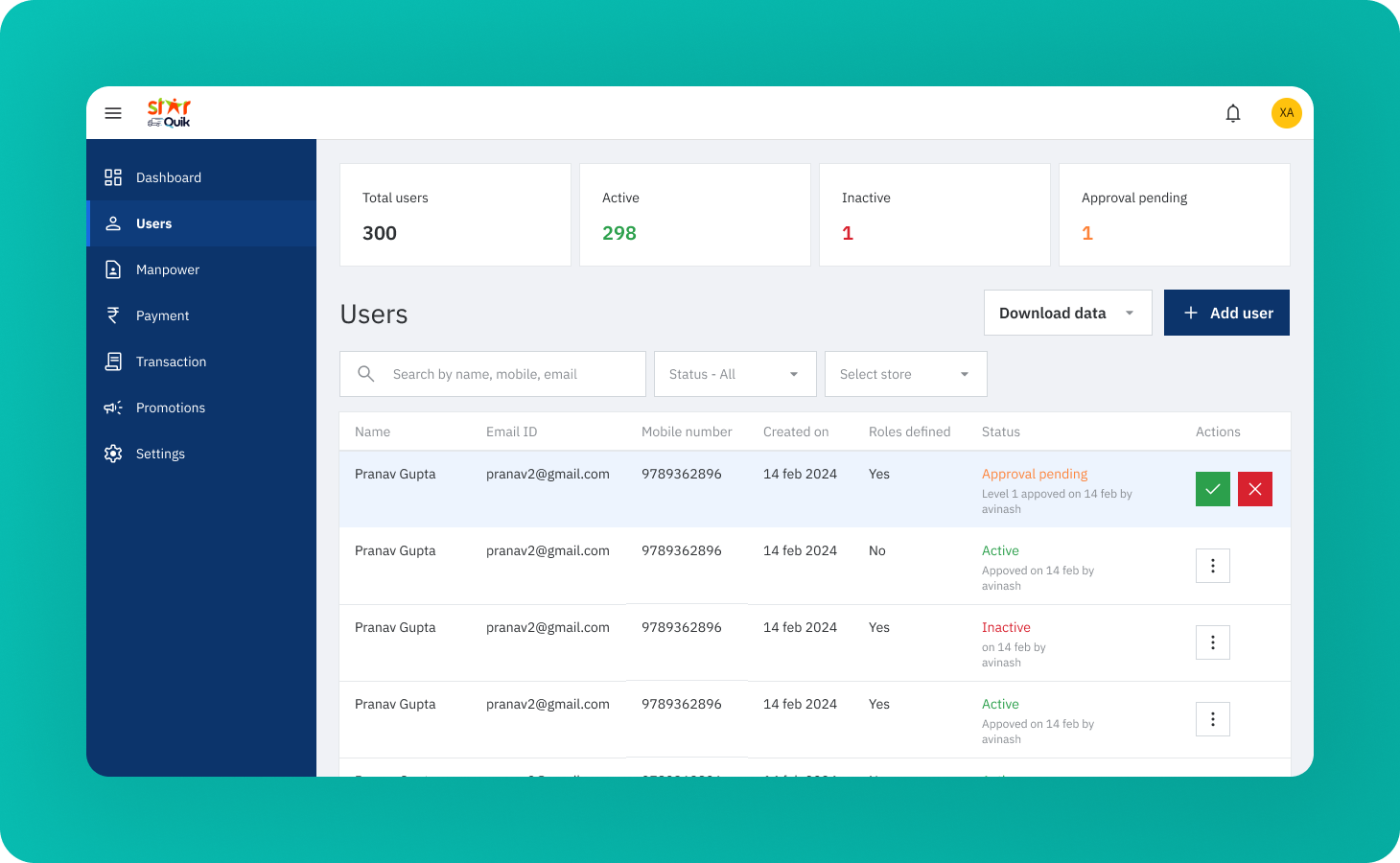
Task: Open the Download data dropdown
Action: pyautogui.click(x=1067, y=313)
